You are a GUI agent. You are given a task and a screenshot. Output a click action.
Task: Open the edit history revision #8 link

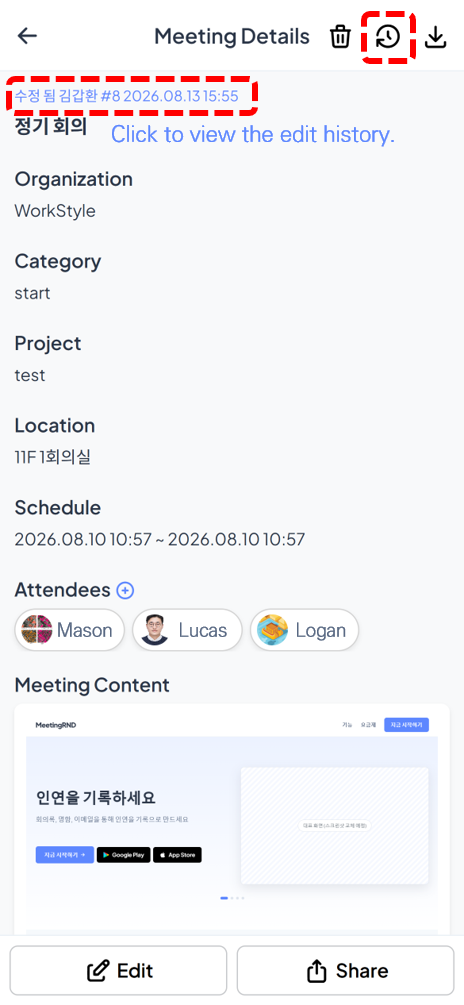click(127, 97)
